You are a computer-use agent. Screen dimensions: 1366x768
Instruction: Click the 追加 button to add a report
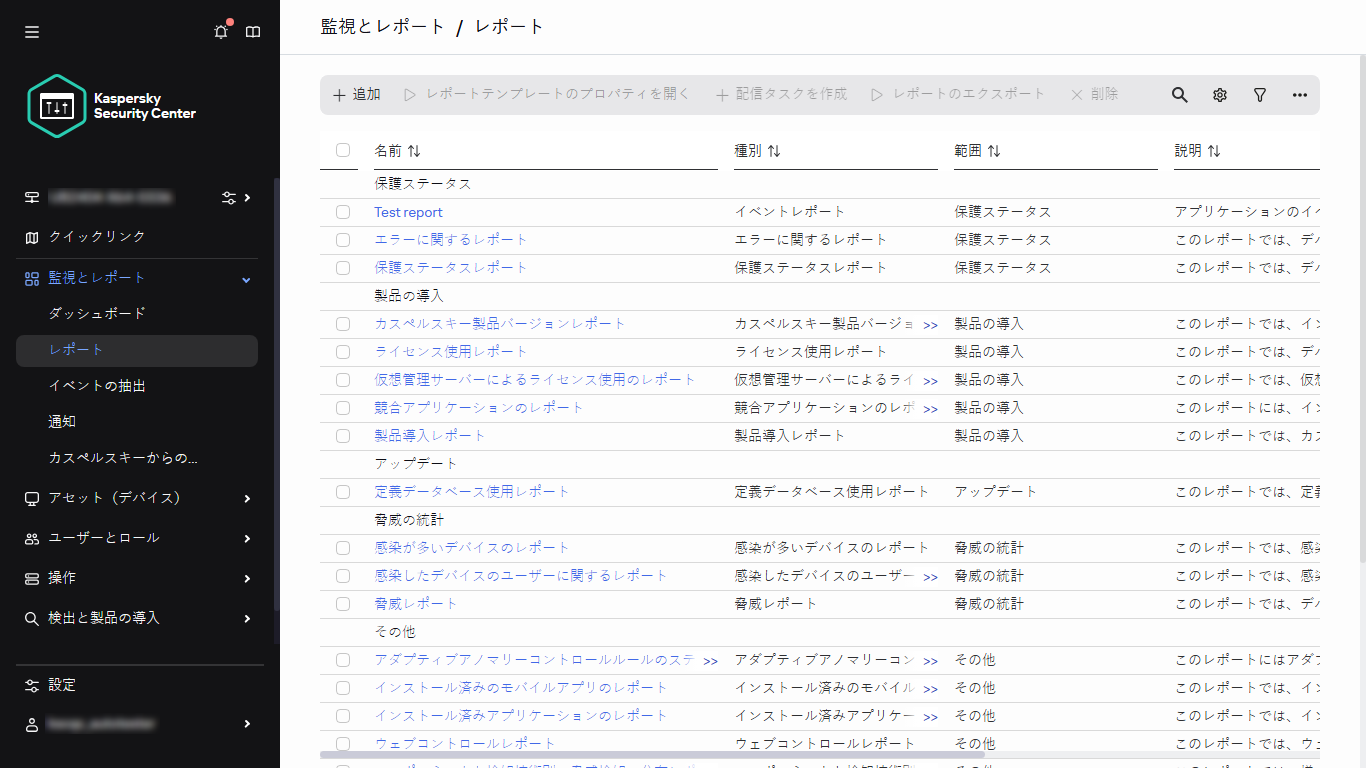point(355,94)
